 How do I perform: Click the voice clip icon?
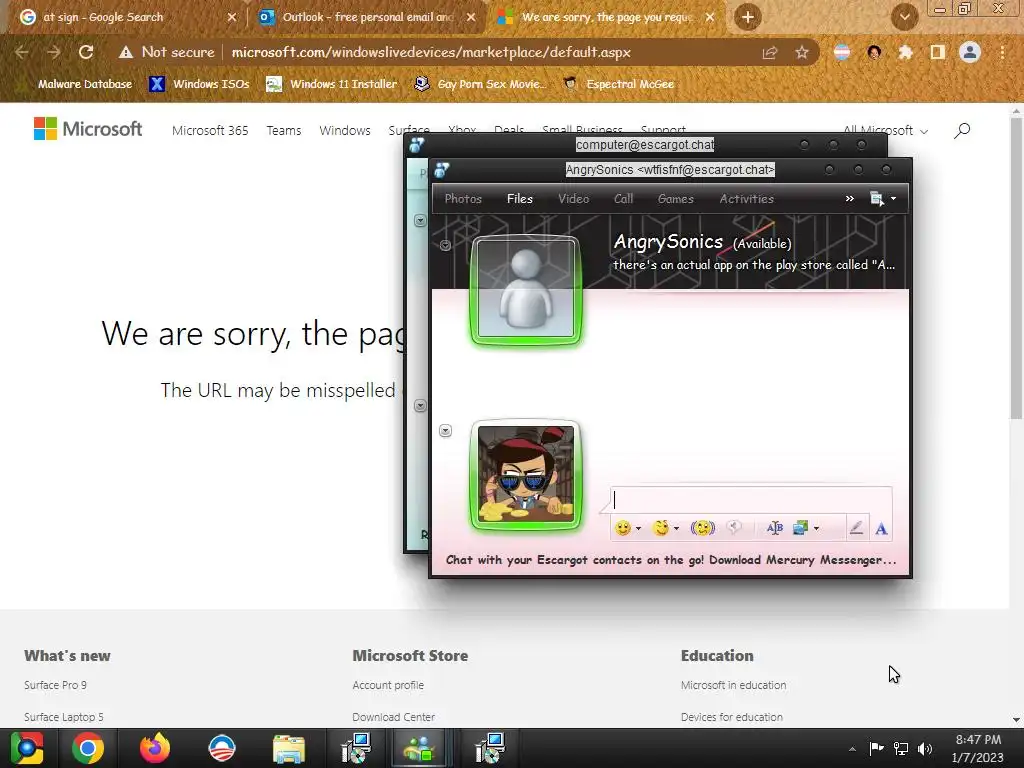tap(735, 528)
